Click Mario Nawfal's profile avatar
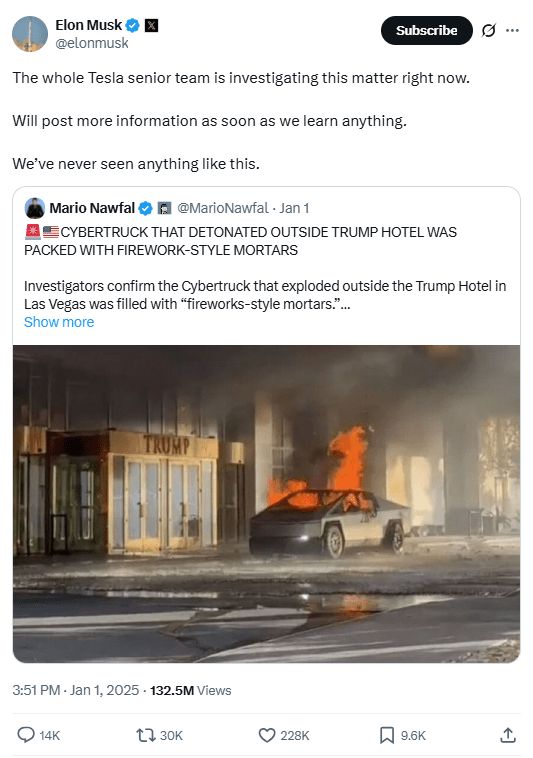Screen dimensions: 533x758 [x=35, y=208]
